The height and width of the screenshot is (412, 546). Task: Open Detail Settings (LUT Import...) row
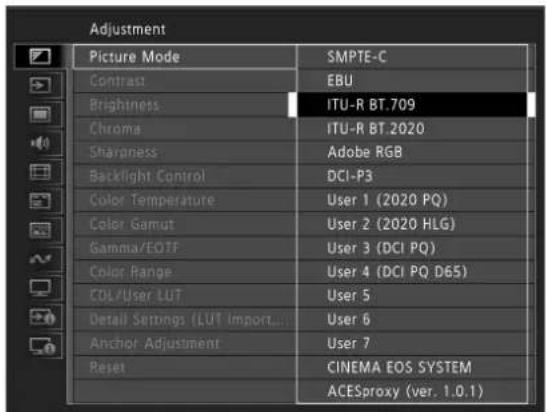click(x=185, y=320)
